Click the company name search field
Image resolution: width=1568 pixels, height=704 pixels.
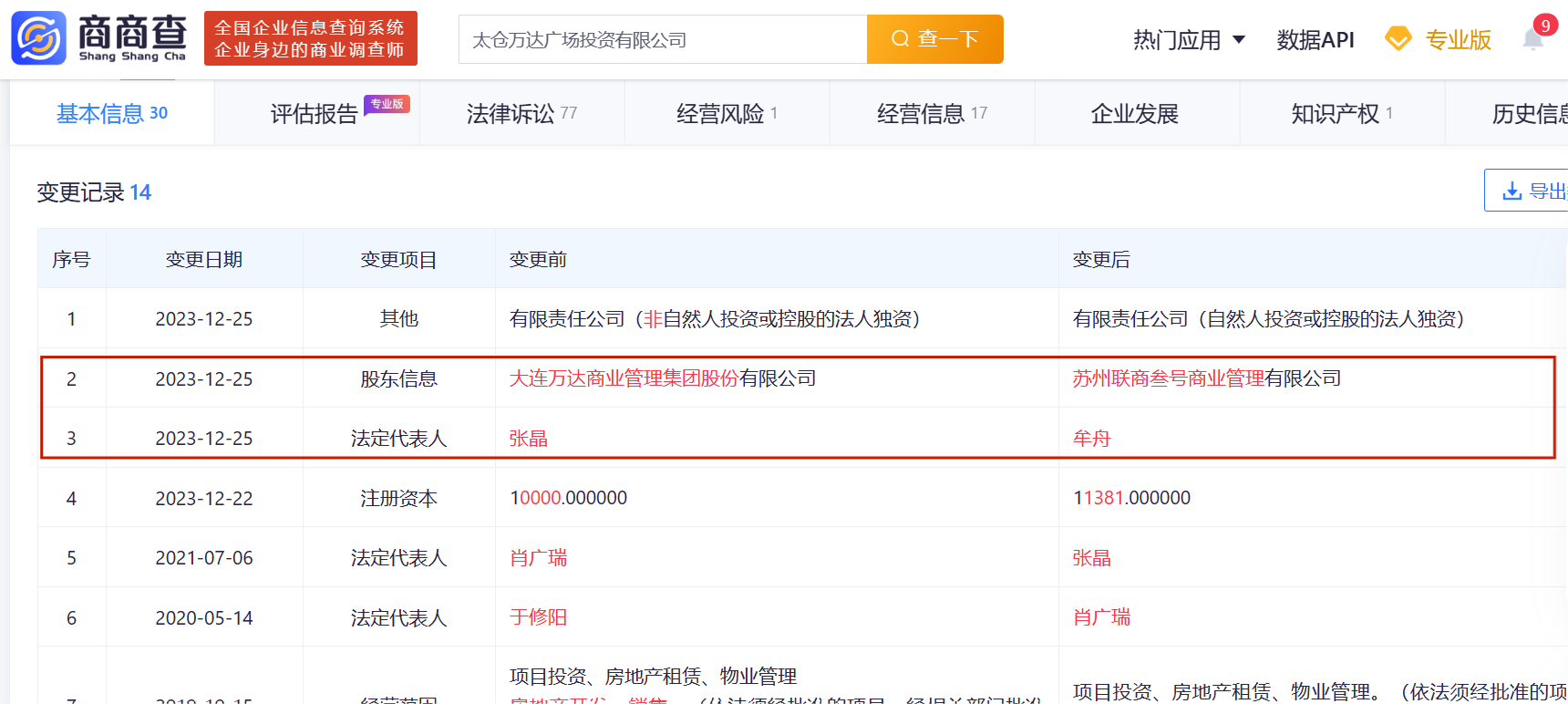pyautogui.click(x=663, y=39)
